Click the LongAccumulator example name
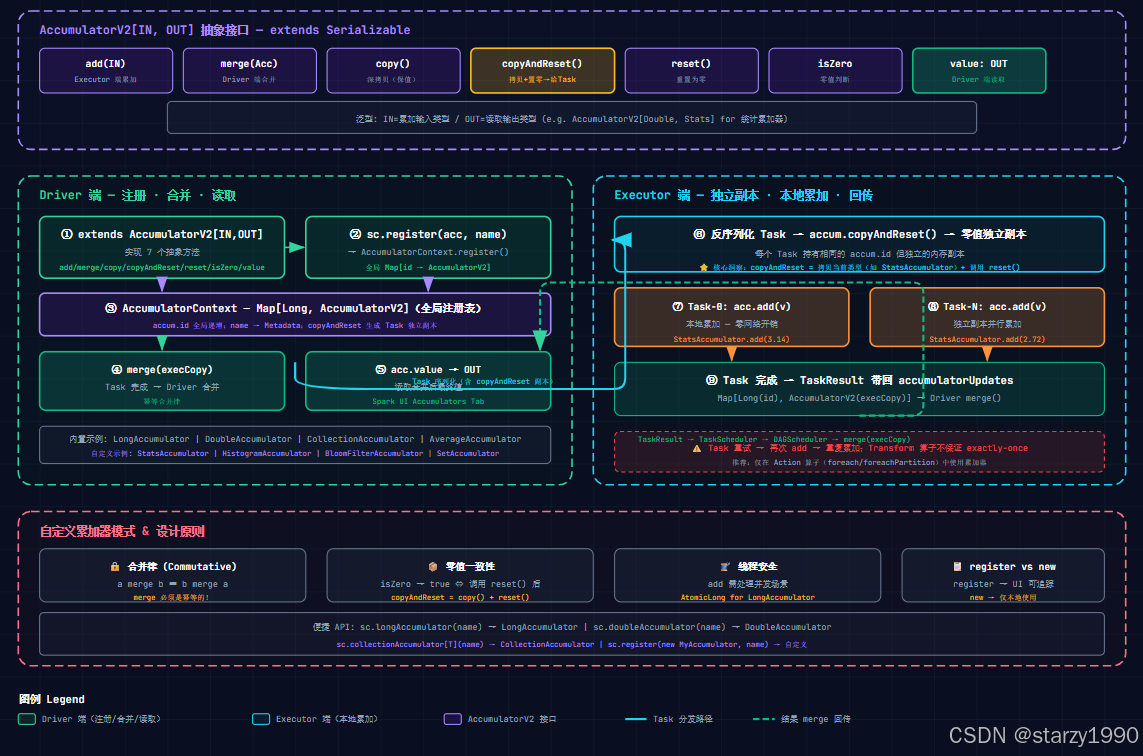 (x=151, y=439)
